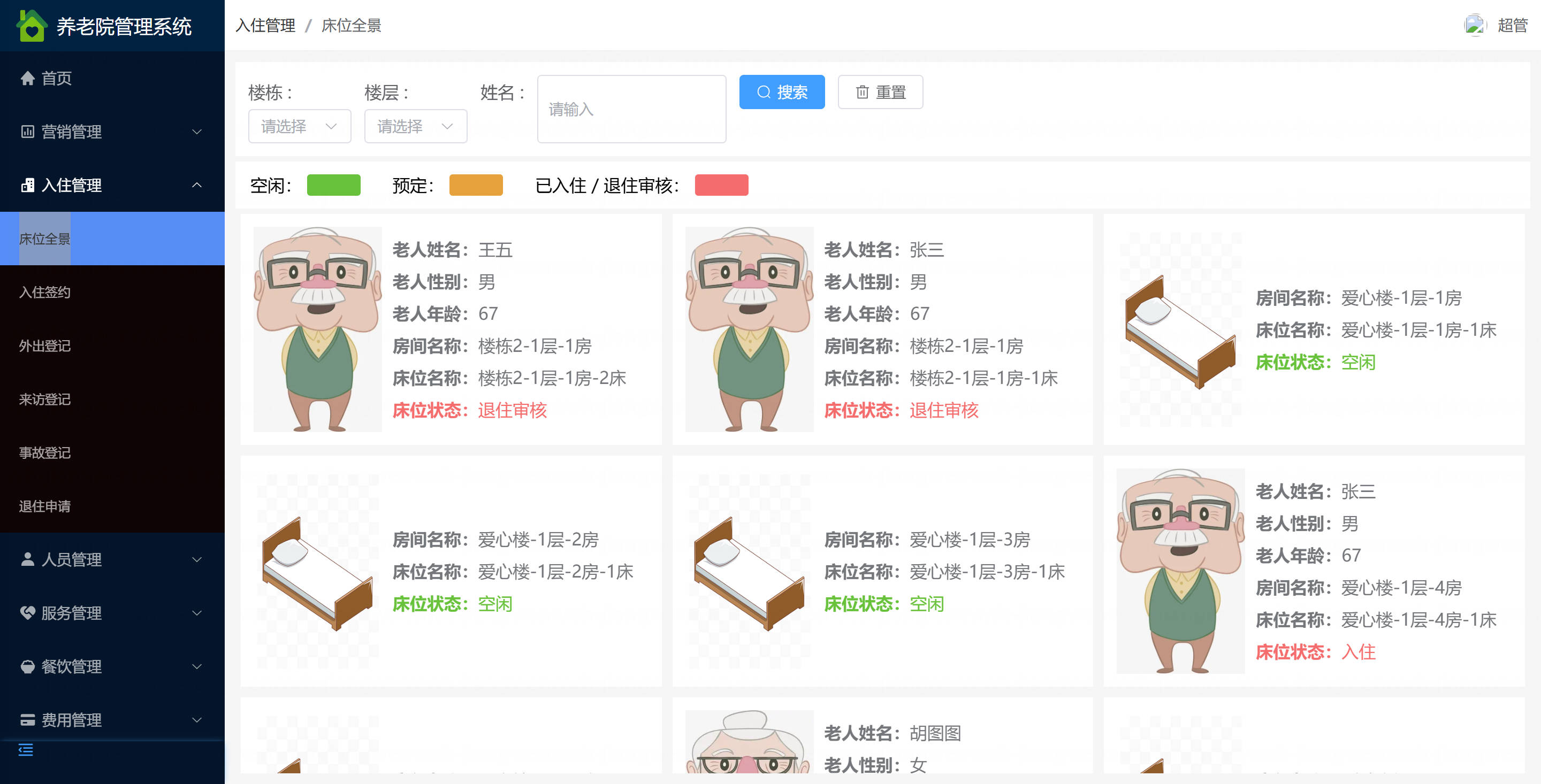The height and width of the screenshot is (784, 1541).
Task: Expand the 餐饮管理 submenu chevron
Action: tap(197, 666)
